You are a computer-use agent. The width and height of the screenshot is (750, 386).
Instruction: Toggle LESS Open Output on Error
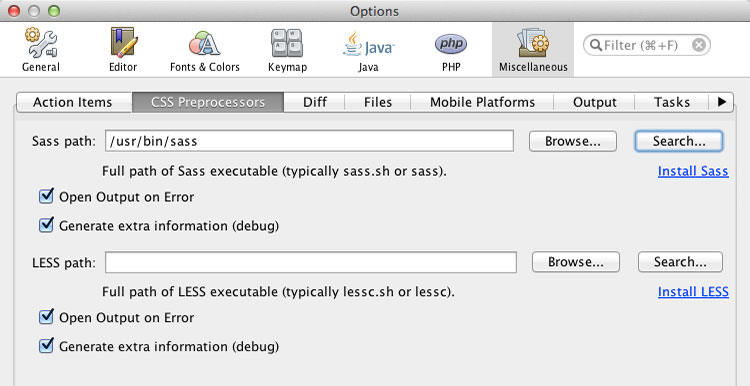point(46,317)
